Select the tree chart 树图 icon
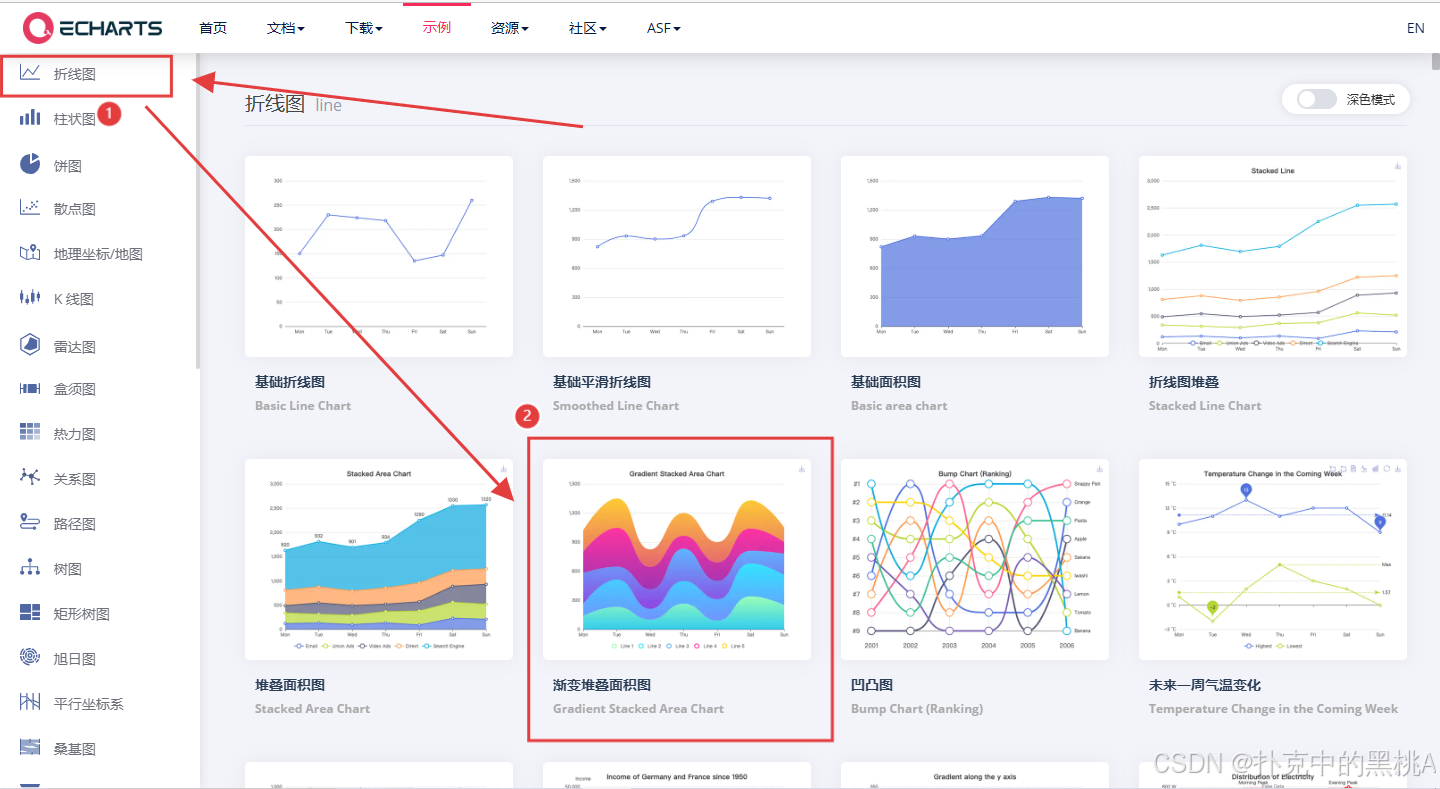The width and height of the screenshot is (1440, 789). point(30,568)
